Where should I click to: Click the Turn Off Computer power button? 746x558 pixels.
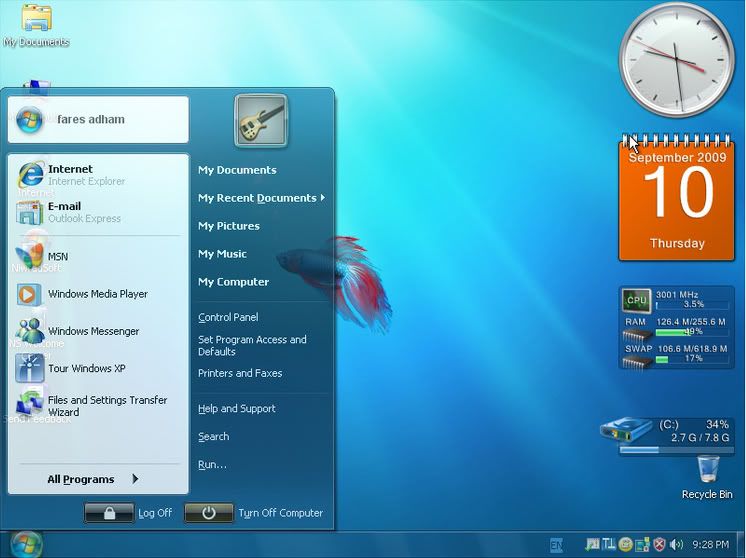(209, 513)
